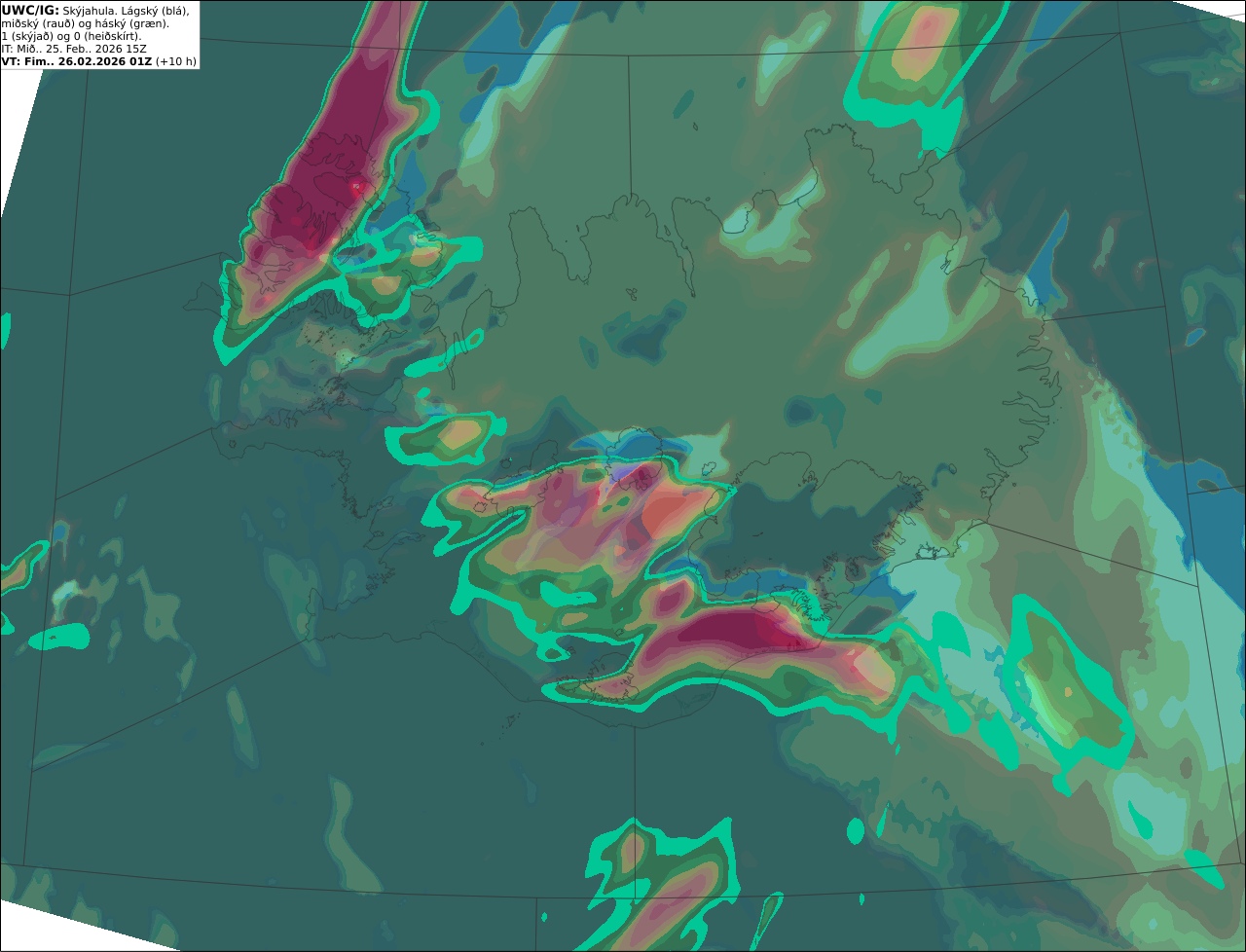Click the forecast offset "(+10 h)"
1246x952 pixels.
[x=176, y=61]
